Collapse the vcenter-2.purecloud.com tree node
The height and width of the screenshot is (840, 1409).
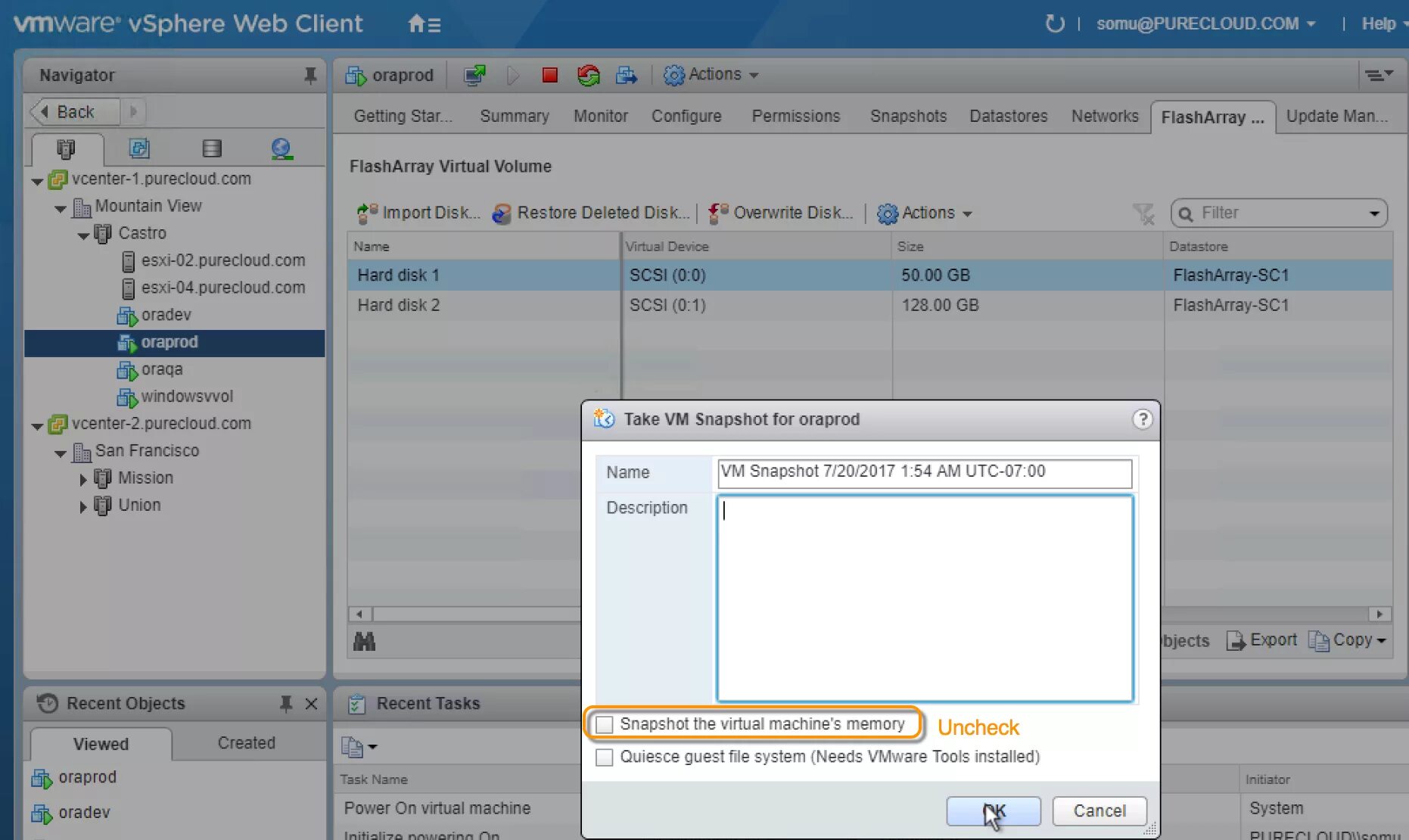[37, 426]
